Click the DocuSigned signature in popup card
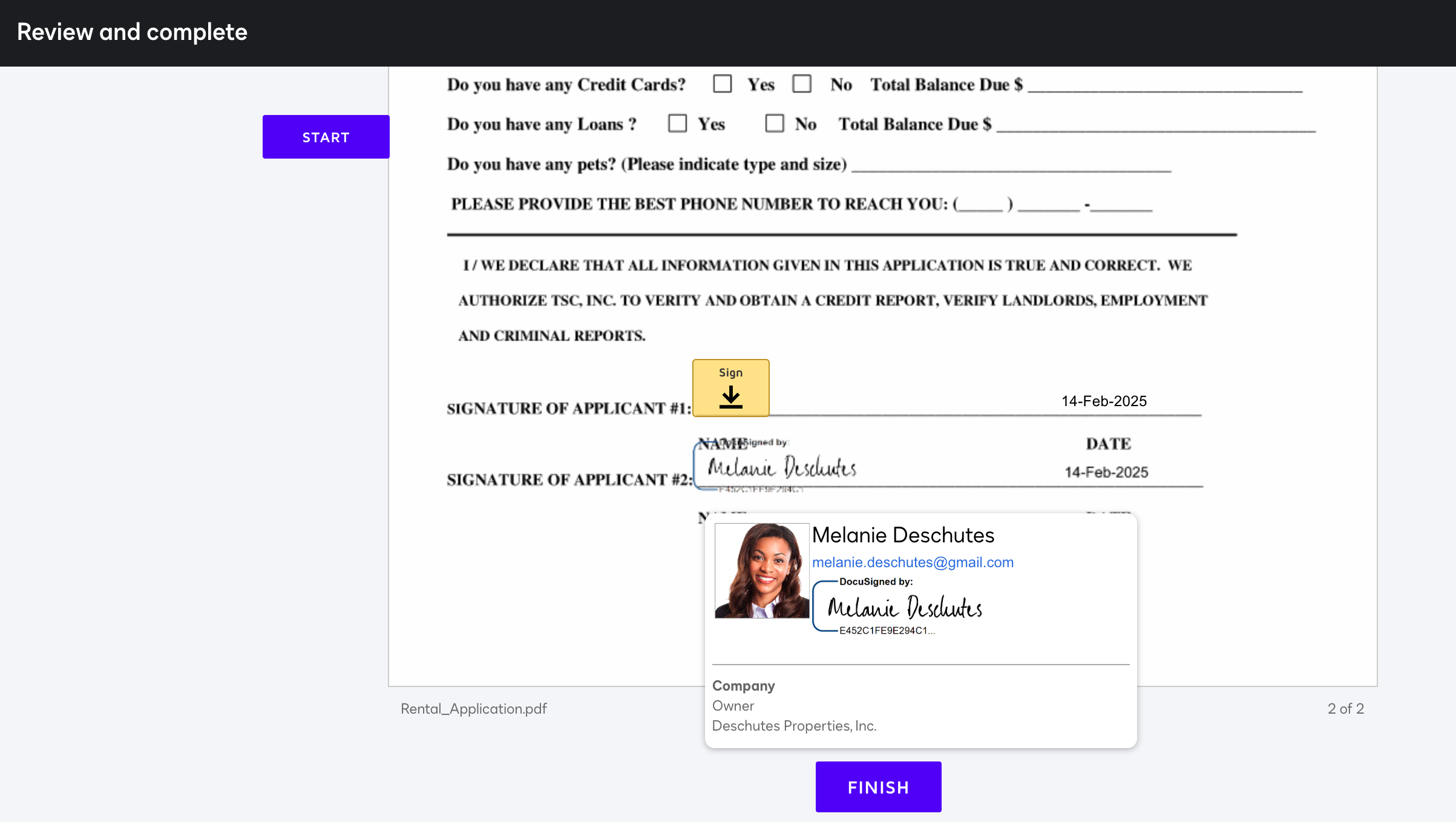 [x=904, y=607]
